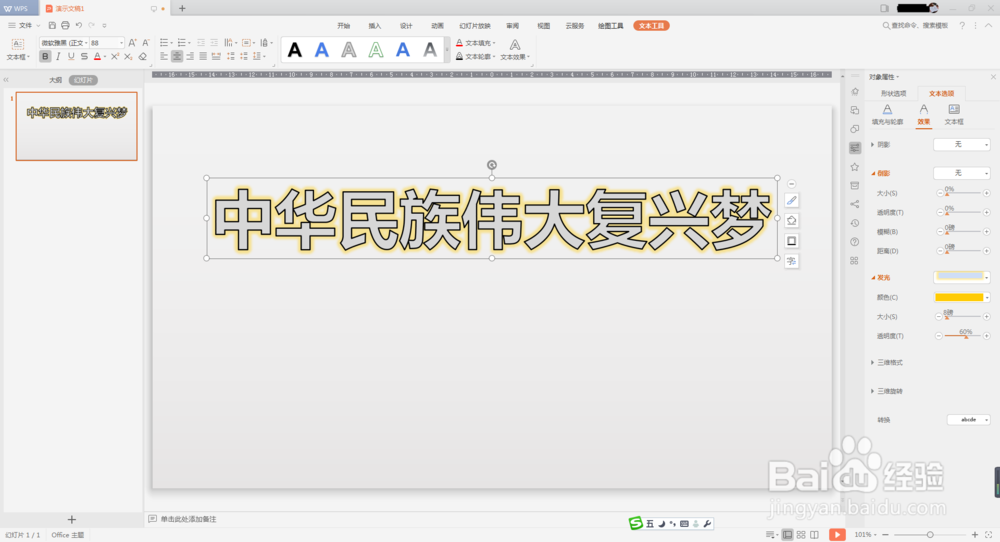Select the black solid A text style

pyautogui.click(x=295, y=50)
